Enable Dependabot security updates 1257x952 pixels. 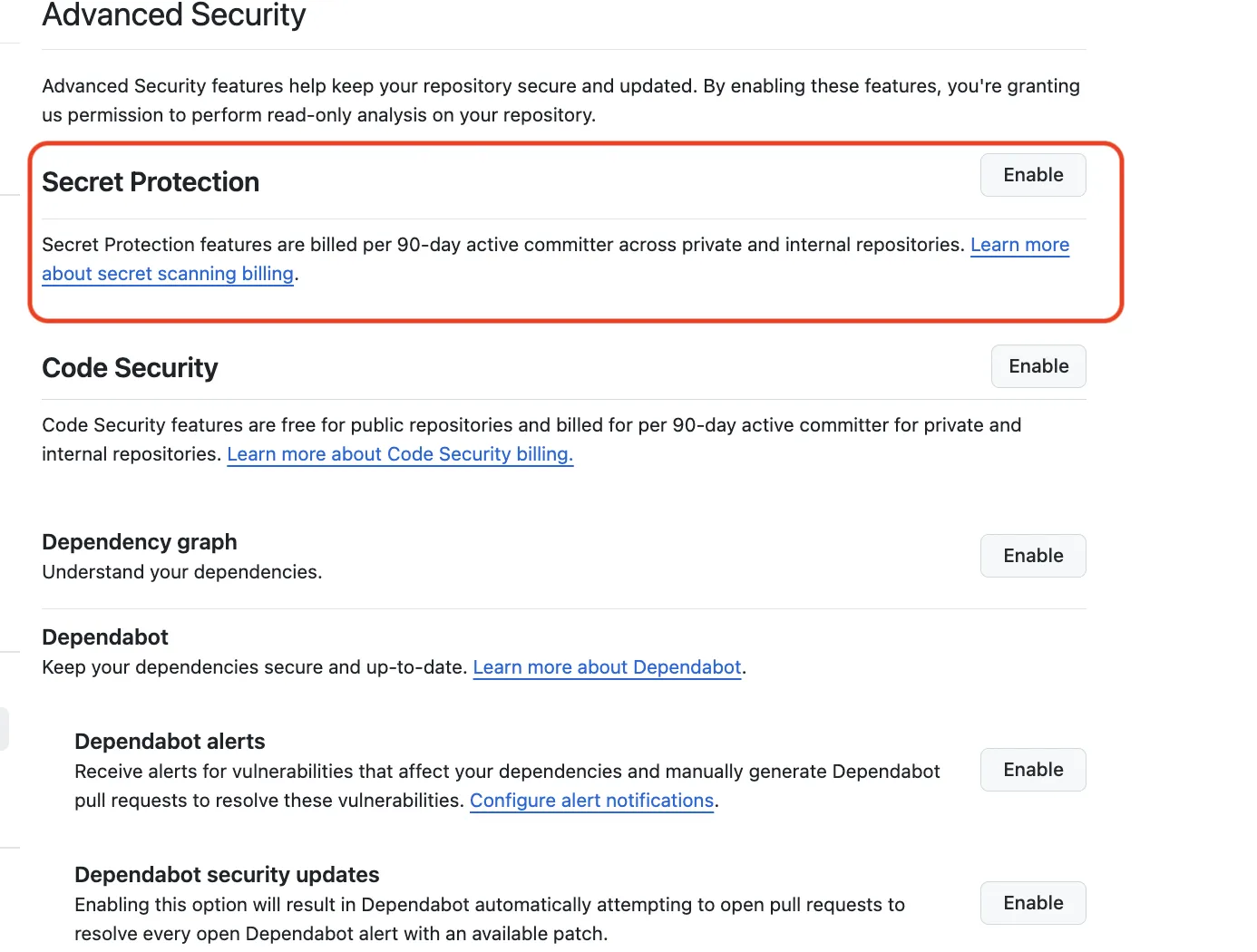1032,903
